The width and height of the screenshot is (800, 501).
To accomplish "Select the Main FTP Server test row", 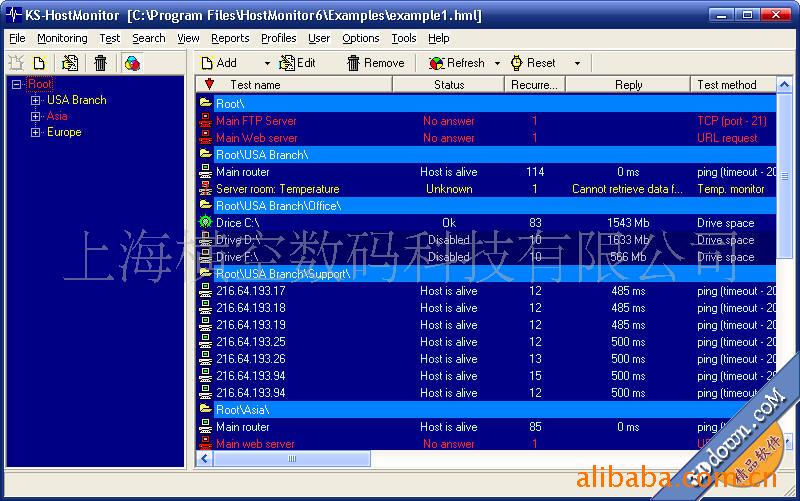I will pos(486,121).
